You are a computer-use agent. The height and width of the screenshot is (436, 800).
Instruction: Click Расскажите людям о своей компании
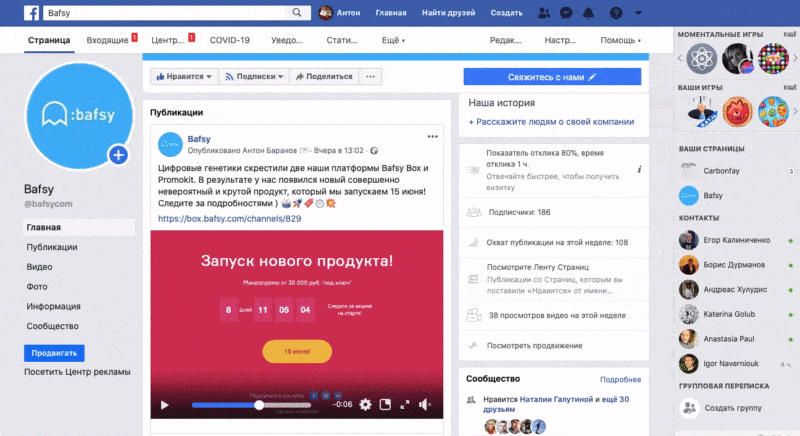coord(552,122)
